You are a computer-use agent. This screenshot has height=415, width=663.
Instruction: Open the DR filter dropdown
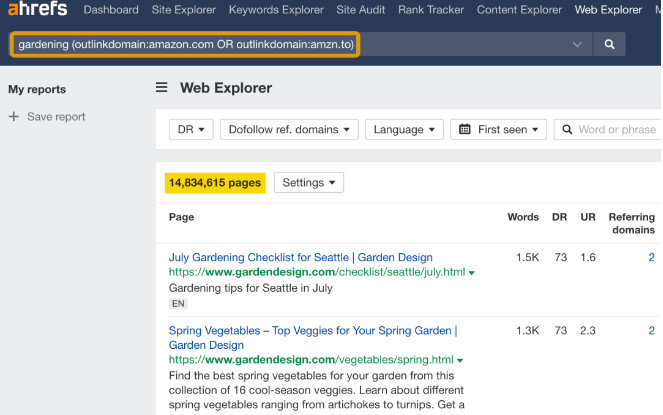191,129
